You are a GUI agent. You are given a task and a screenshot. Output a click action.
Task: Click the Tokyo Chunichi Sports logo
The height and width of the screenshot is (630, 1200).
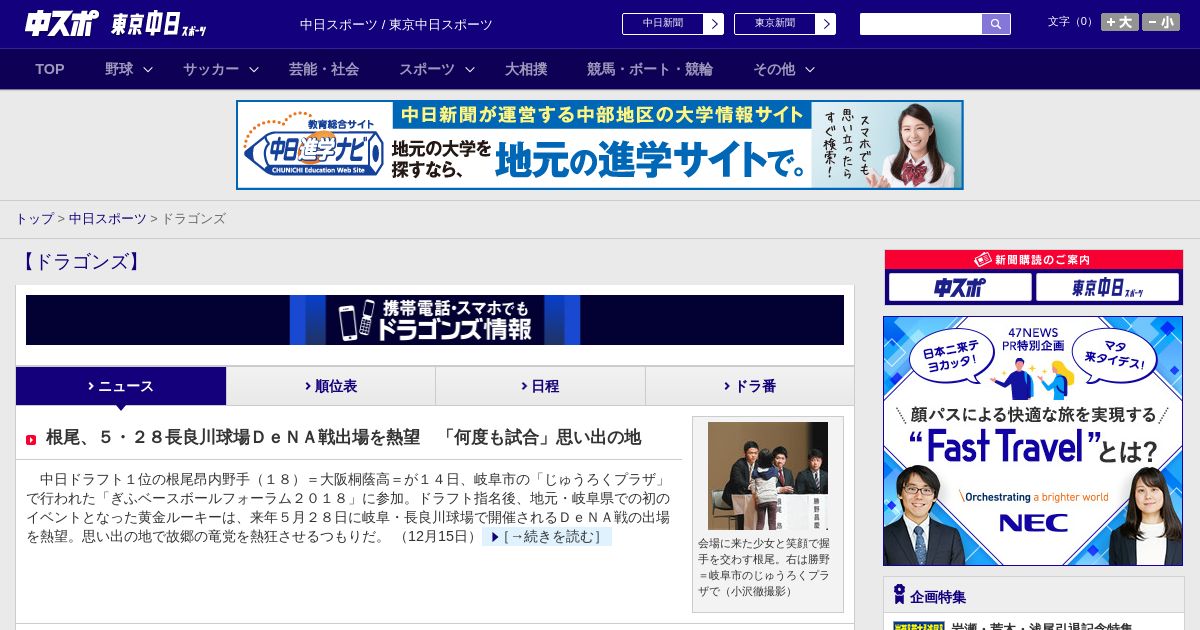point(160,24)
